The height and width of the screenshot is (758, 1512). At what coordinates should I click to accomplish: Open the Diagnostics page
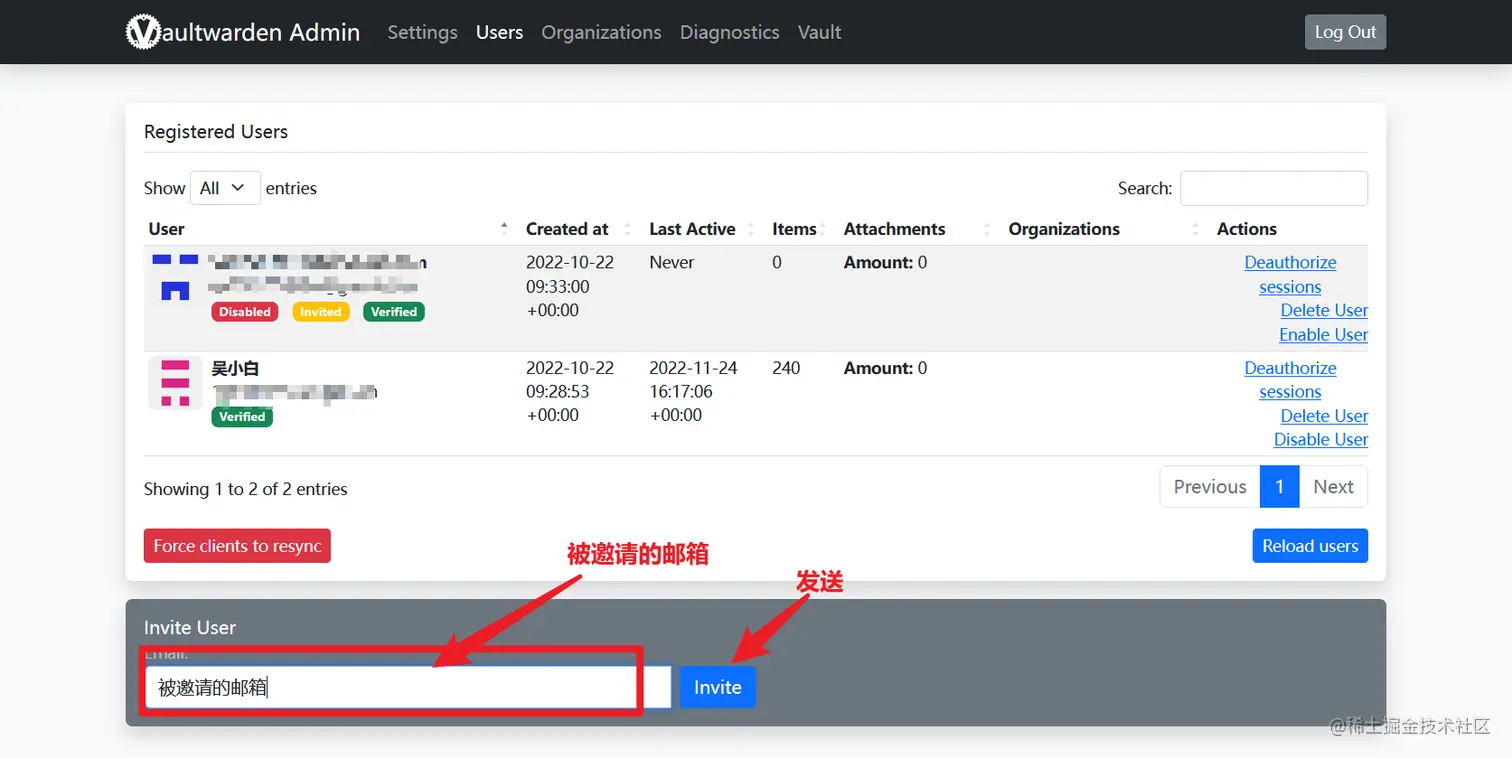point(729,32)
